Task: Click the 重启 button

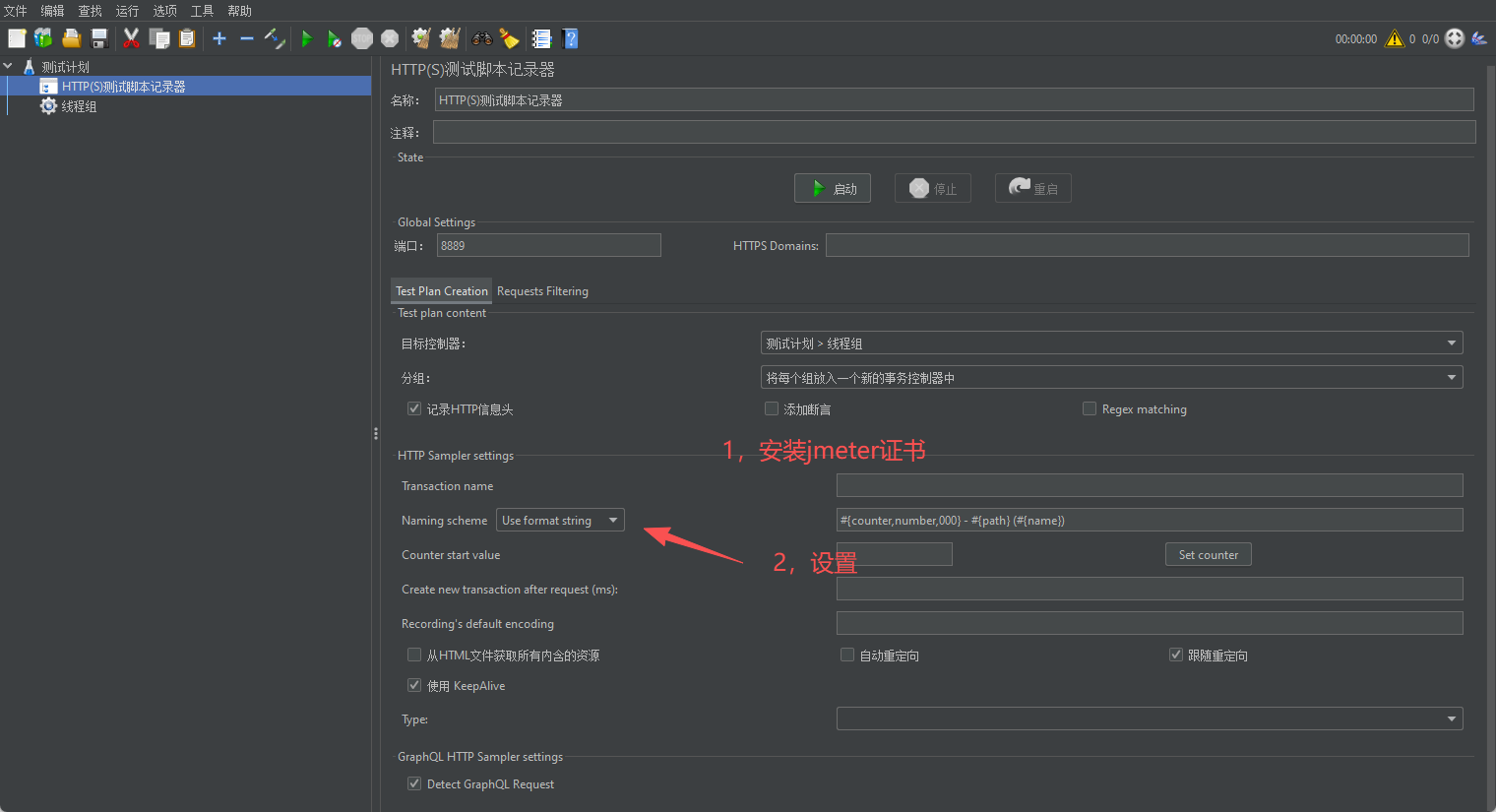Action: pos(1033,188)
